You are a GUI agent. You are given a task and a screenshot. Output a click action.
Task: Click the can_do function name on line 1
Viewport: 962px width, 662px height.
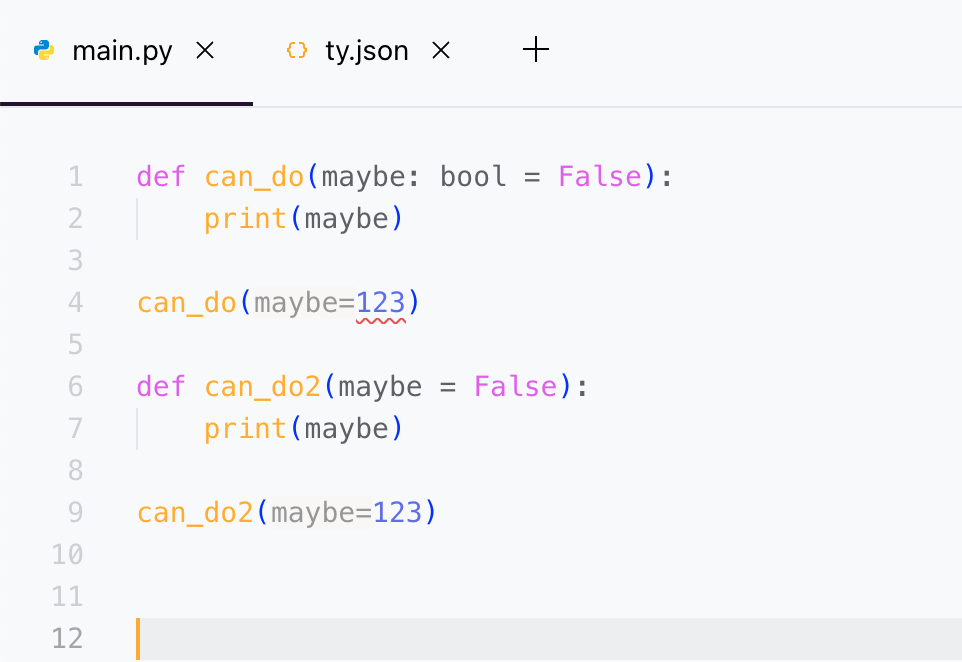(x=254, y=177)
